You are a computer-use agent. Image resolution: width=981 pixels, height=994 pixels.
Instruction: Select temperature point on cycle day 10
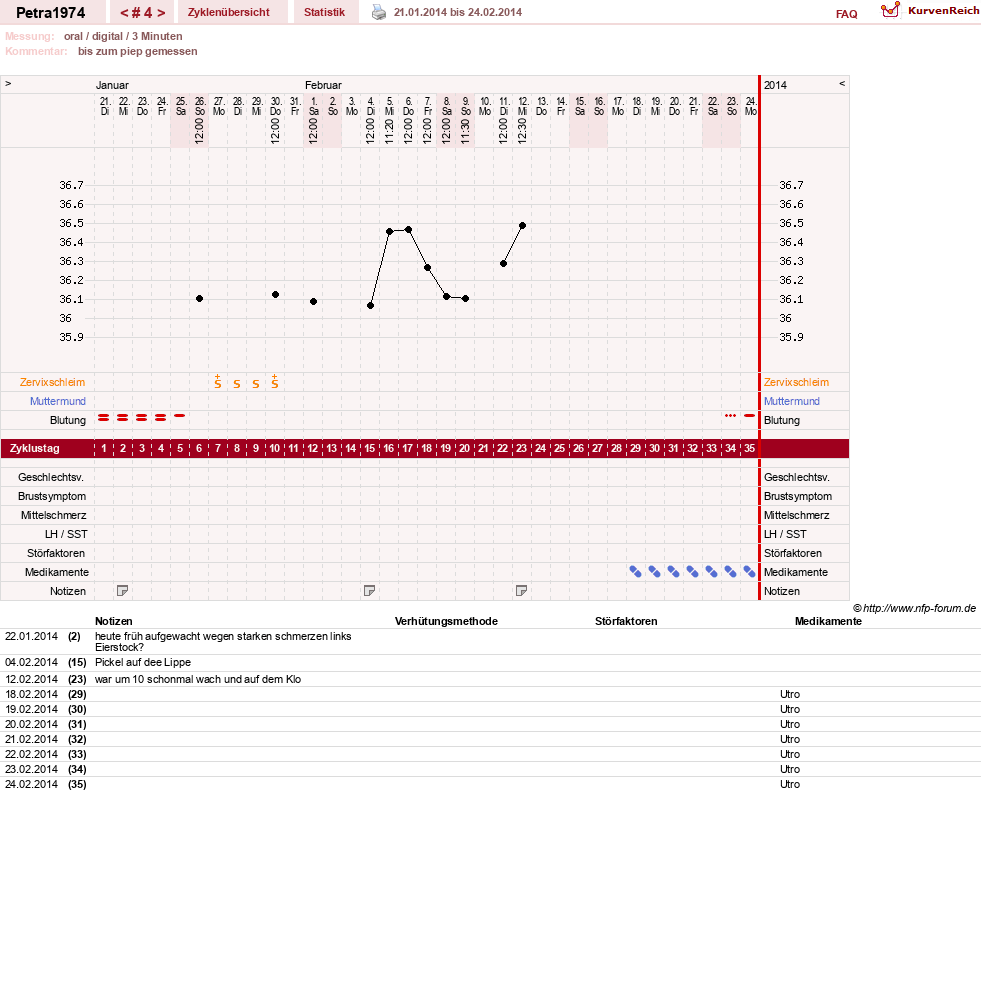(275, 295)
